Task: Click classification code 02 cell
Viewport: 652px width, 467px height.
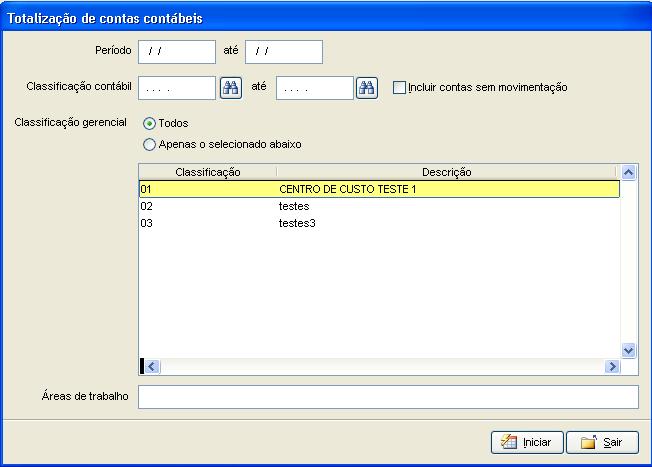Action: tap(207, 206)
